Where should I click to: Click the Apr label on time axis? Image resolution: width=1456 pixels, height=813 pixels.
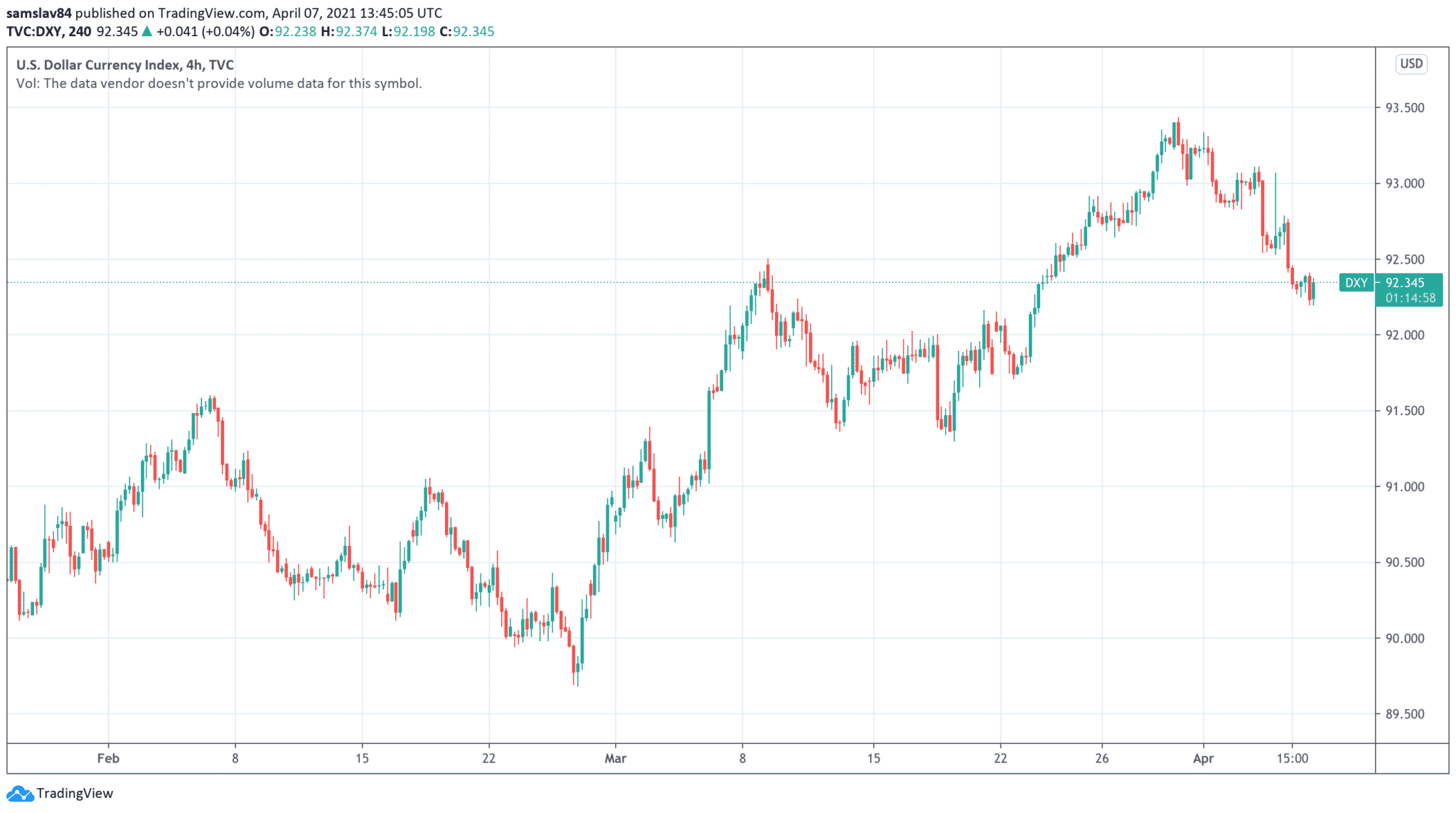tap(1203, 758)
